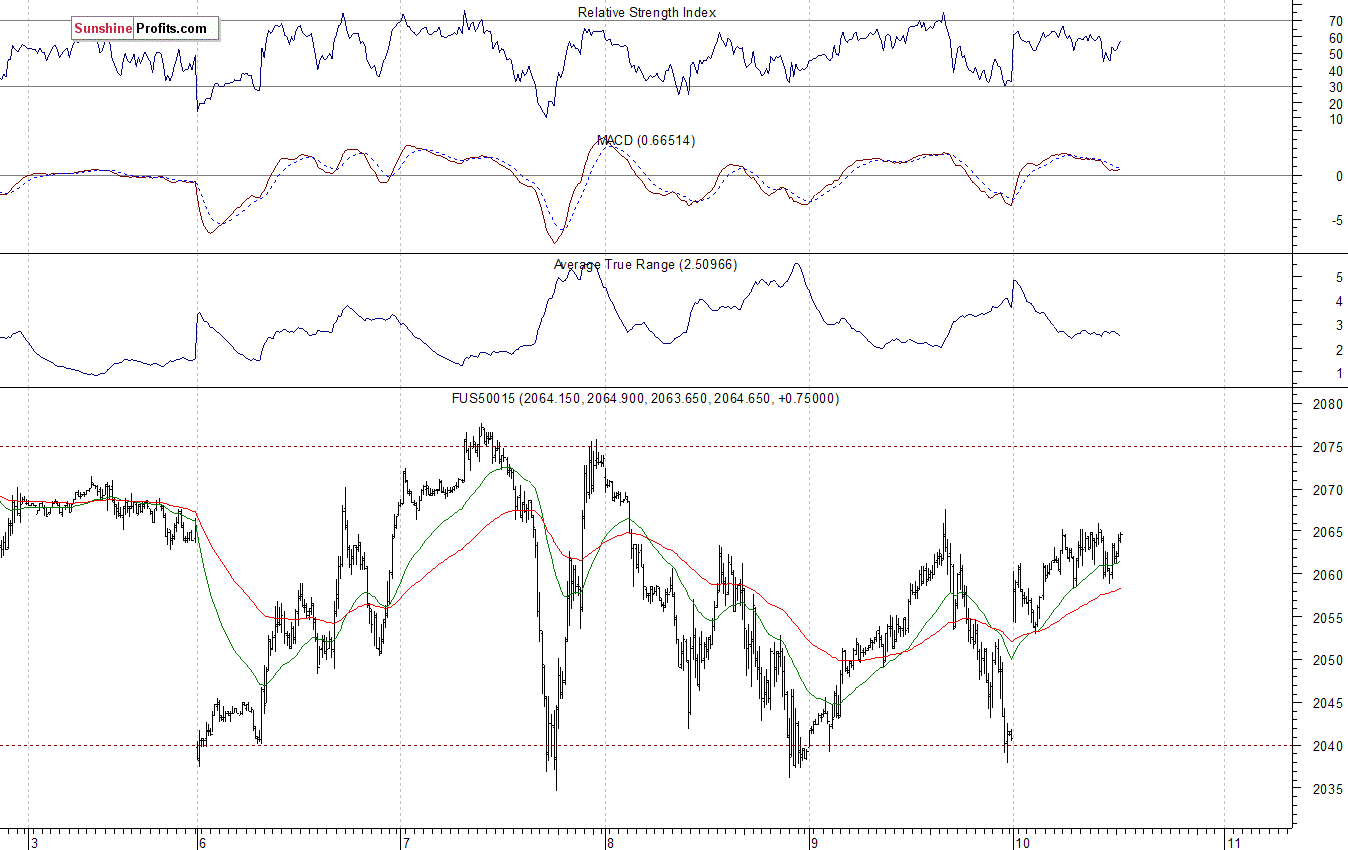This screenshot has height=850, width=1348.
Task: Click the 2040 price axis label
Action: coord(1328,746)
